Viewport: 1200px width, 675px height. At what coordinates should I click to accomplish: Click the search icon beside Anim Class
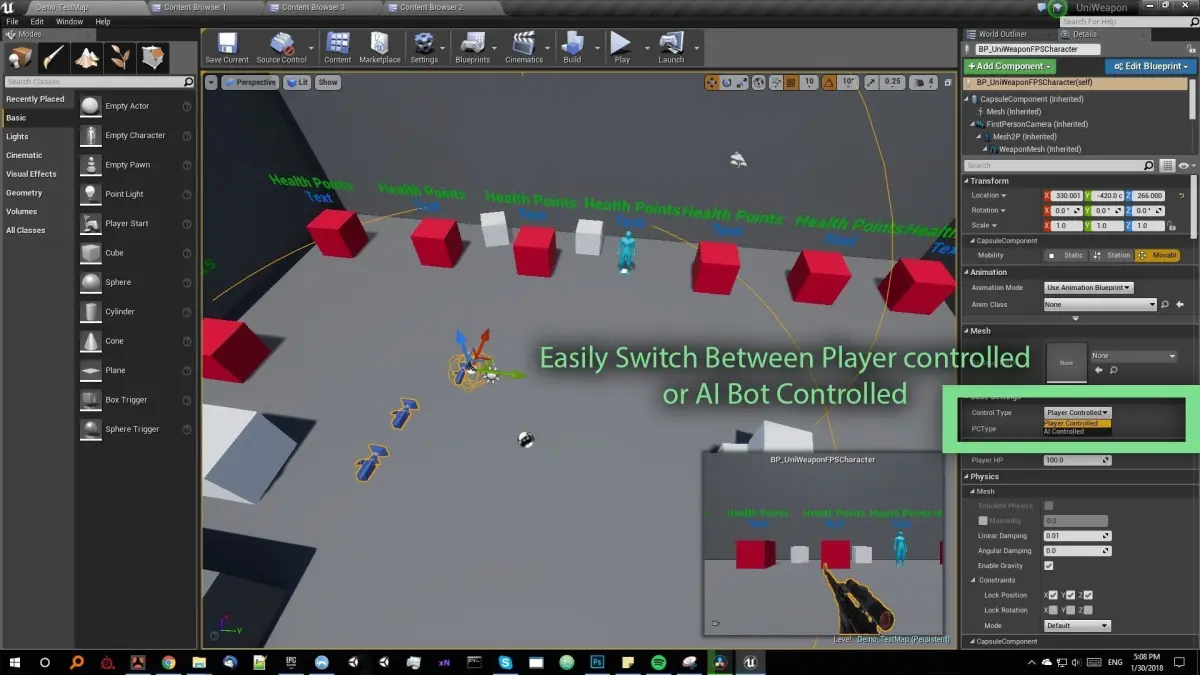pos(1167,304)
